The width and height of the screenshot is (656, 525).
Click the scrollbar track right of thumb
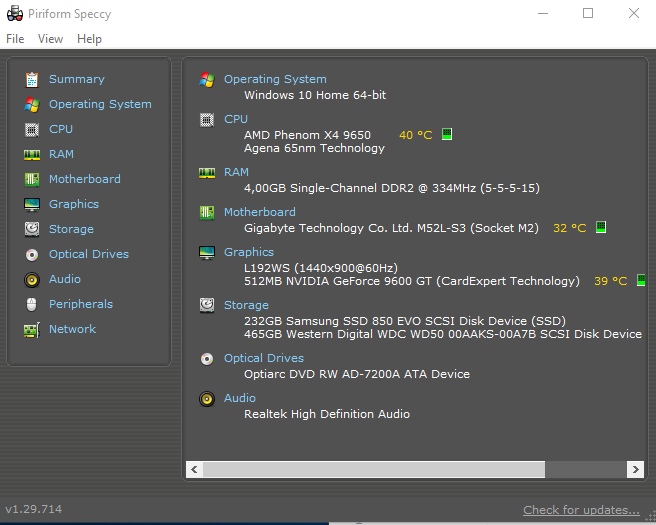coord(586,469)
